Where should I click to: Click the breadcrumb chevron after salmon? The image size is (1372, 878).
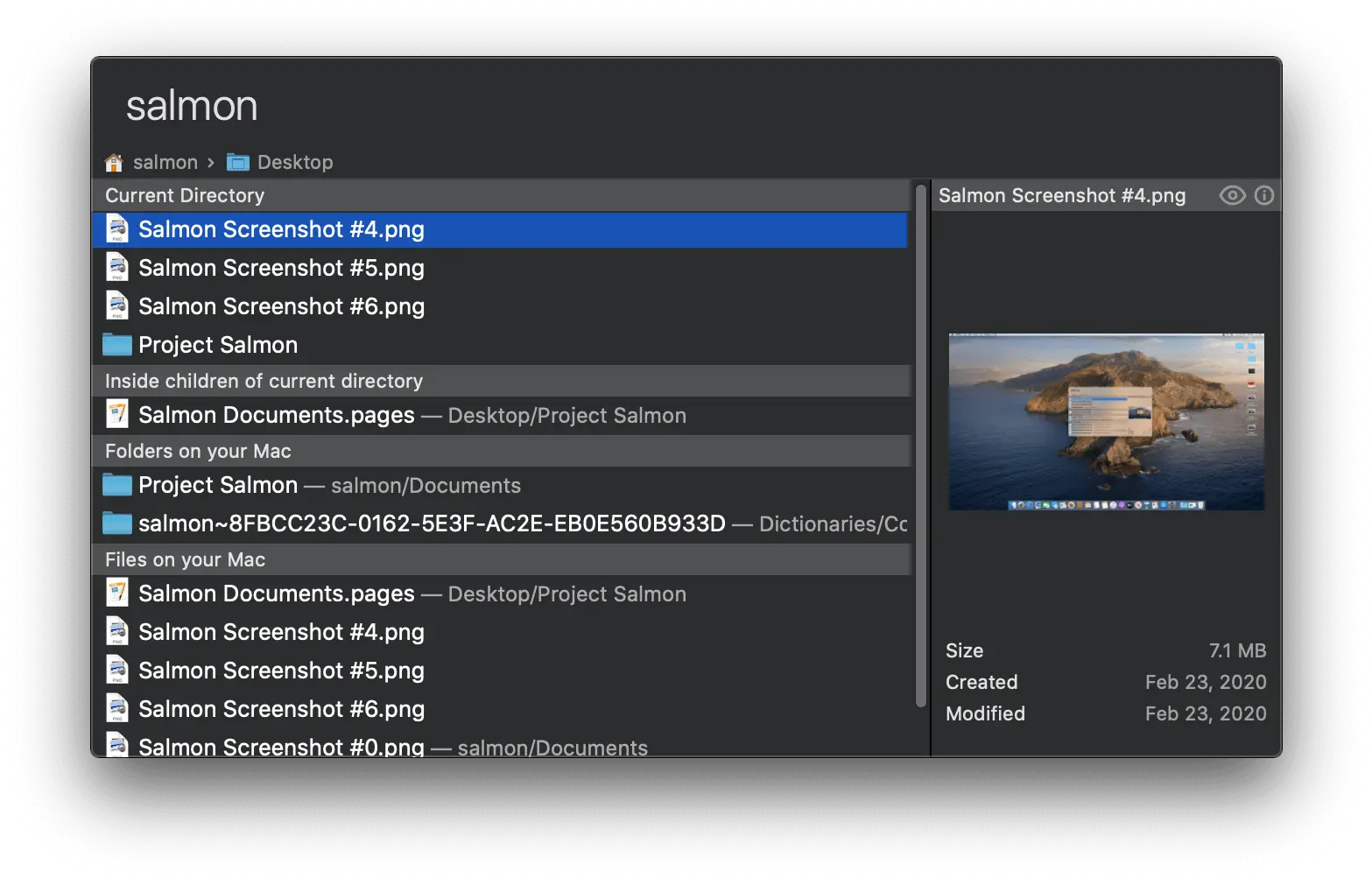(211, 163)
